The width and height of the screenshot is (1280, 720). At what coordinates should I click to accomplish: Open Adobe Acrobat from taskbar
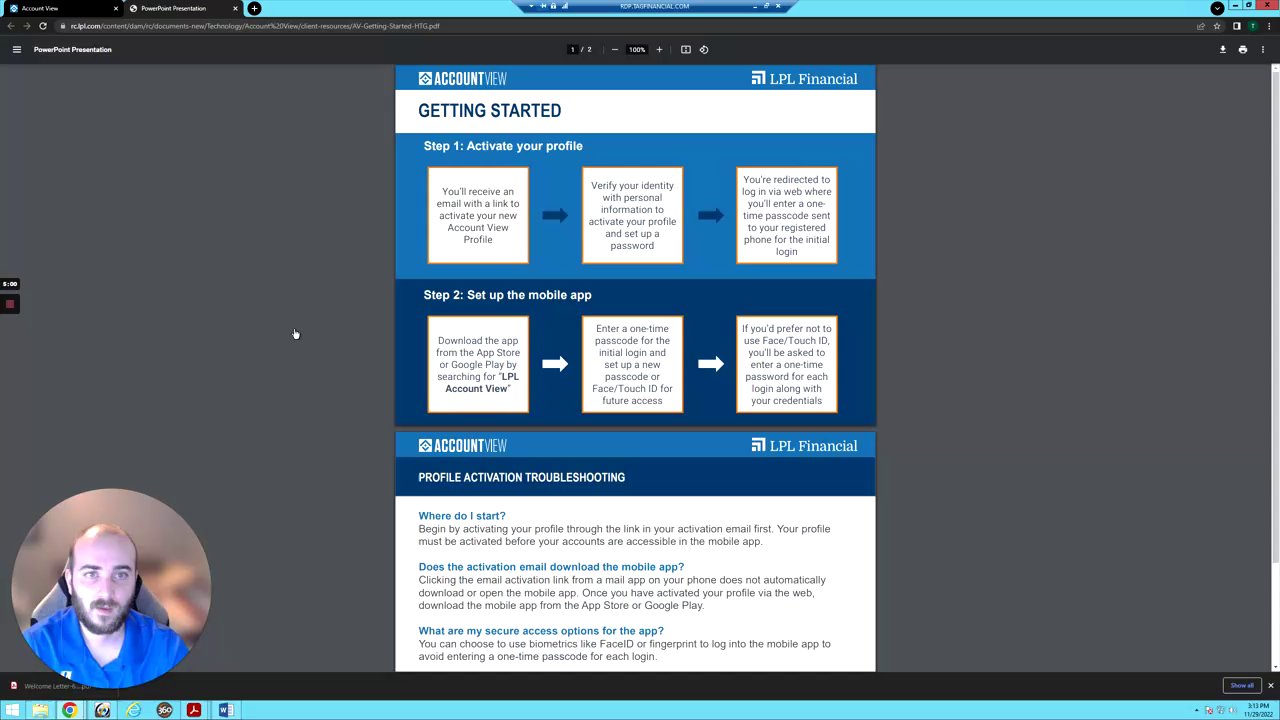tap(194, 710)
